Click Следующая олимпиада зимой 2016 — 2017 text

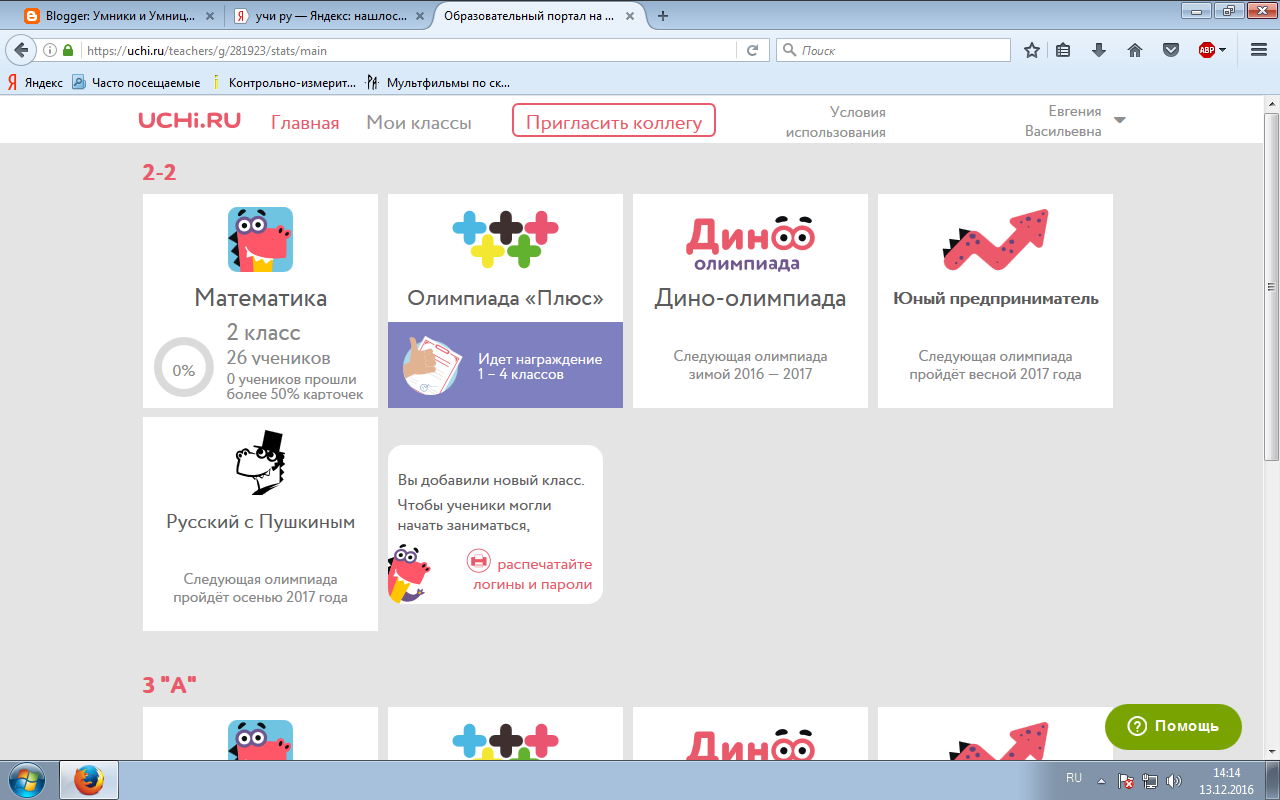click(750, 365)
